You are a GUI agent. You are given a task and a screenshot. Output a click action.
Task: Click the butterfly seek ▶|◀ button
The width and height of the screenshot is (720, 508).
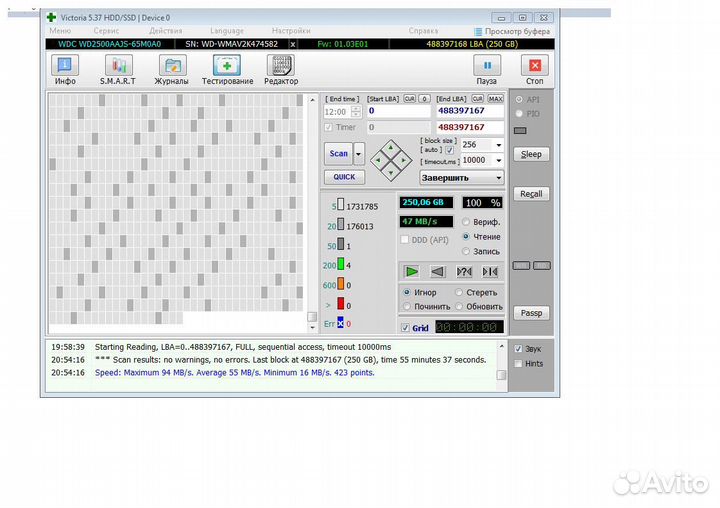click(489, 271)
